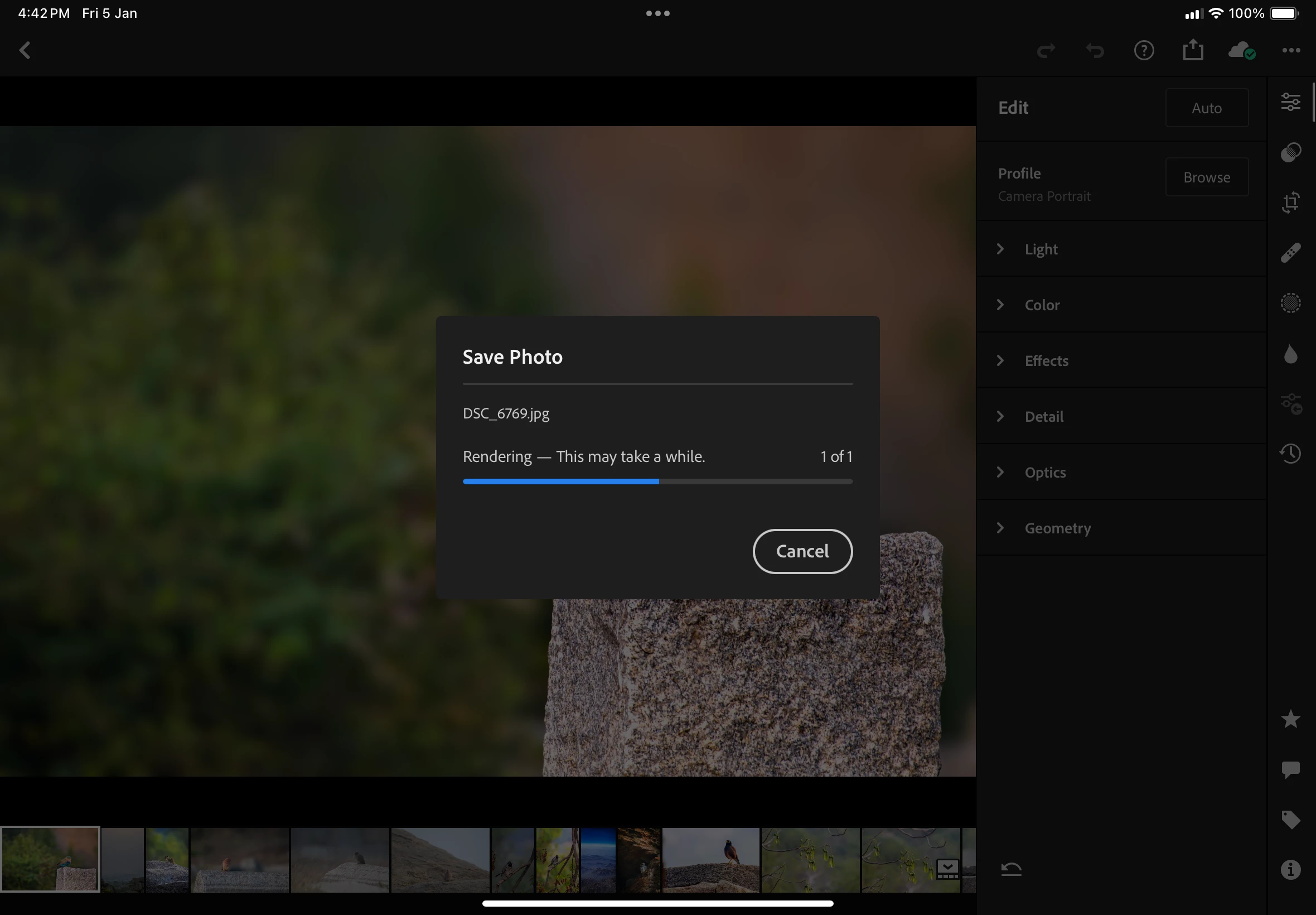
Task: Cancel the Save Photo rendering
Action: pyautogui.click(x=802, y=551)
